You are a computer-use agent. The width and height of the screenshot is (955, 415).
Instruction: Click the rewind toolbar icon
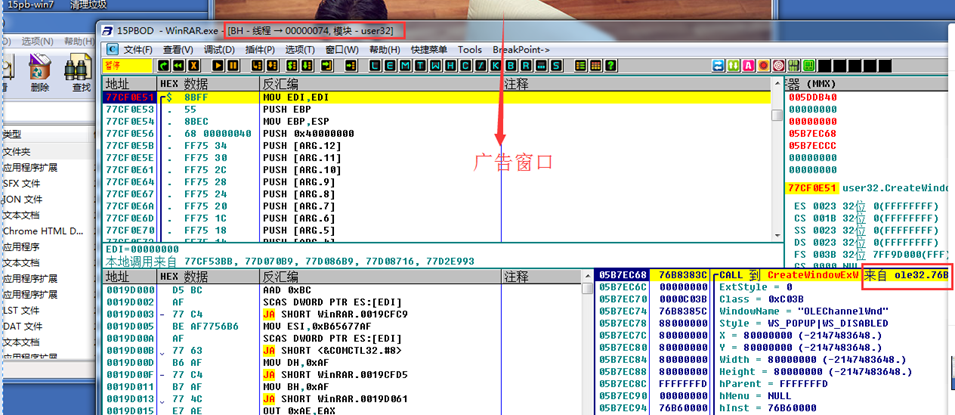[179, 65]
